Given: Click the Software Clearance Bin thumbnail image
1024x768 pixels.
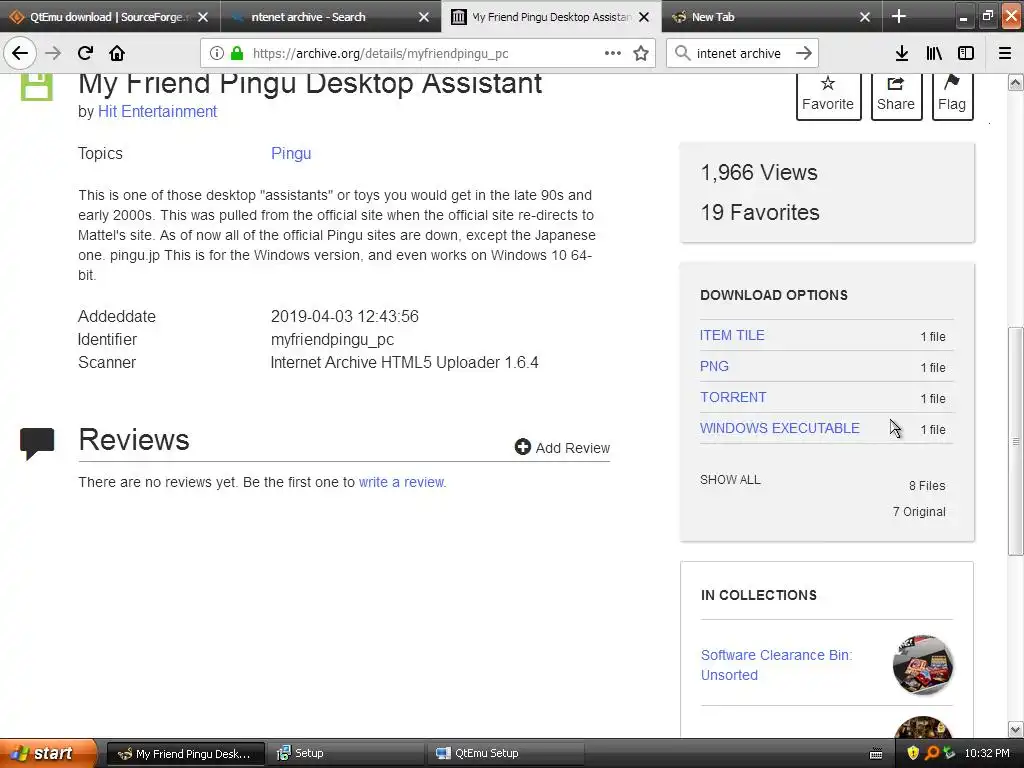Looking at the screenshot, I should tap(923, 664).
